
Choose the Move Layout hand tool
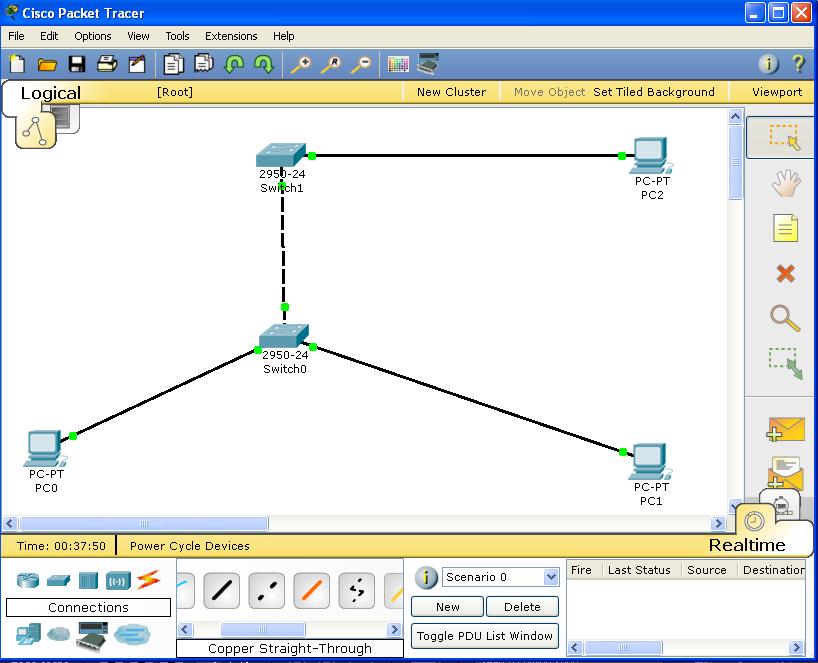point(786,183)
